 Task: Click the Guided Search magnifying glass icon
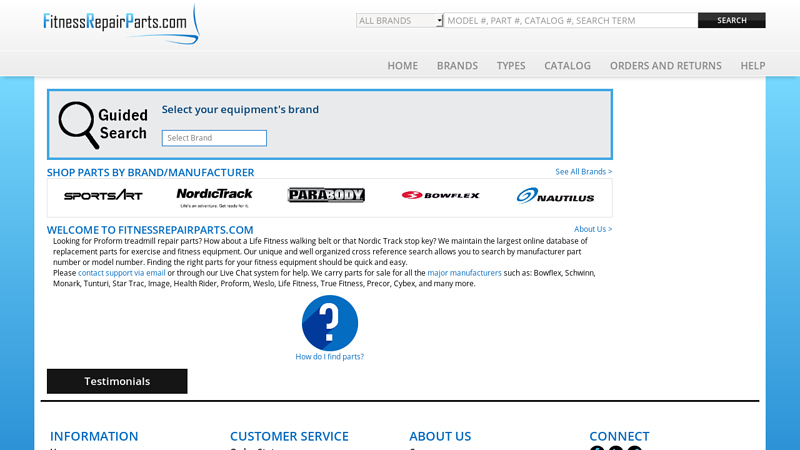point(78,124)
